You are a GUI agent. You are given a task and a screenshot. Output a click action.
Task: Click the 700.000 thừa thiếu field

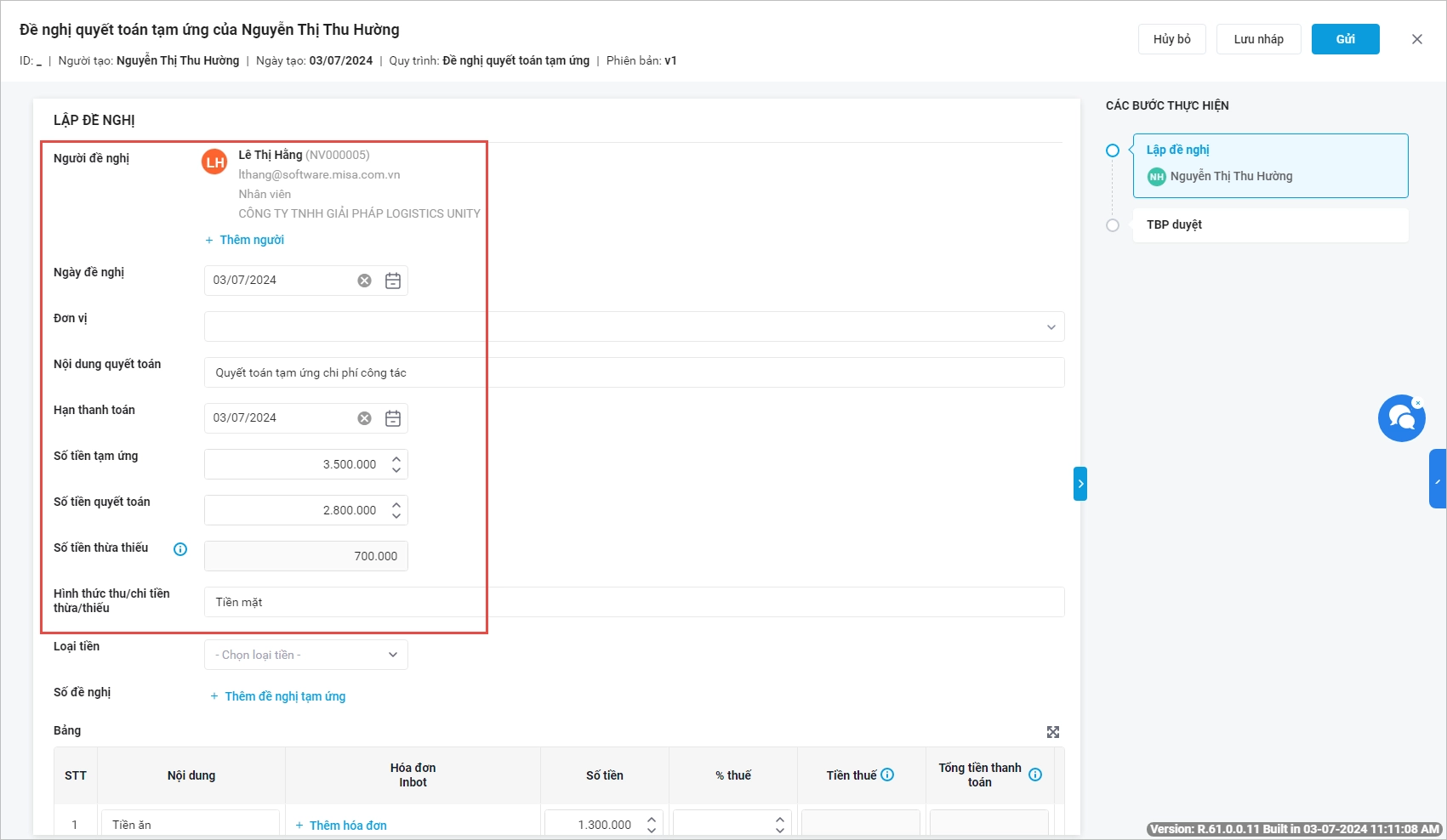(x=305, y=556)
